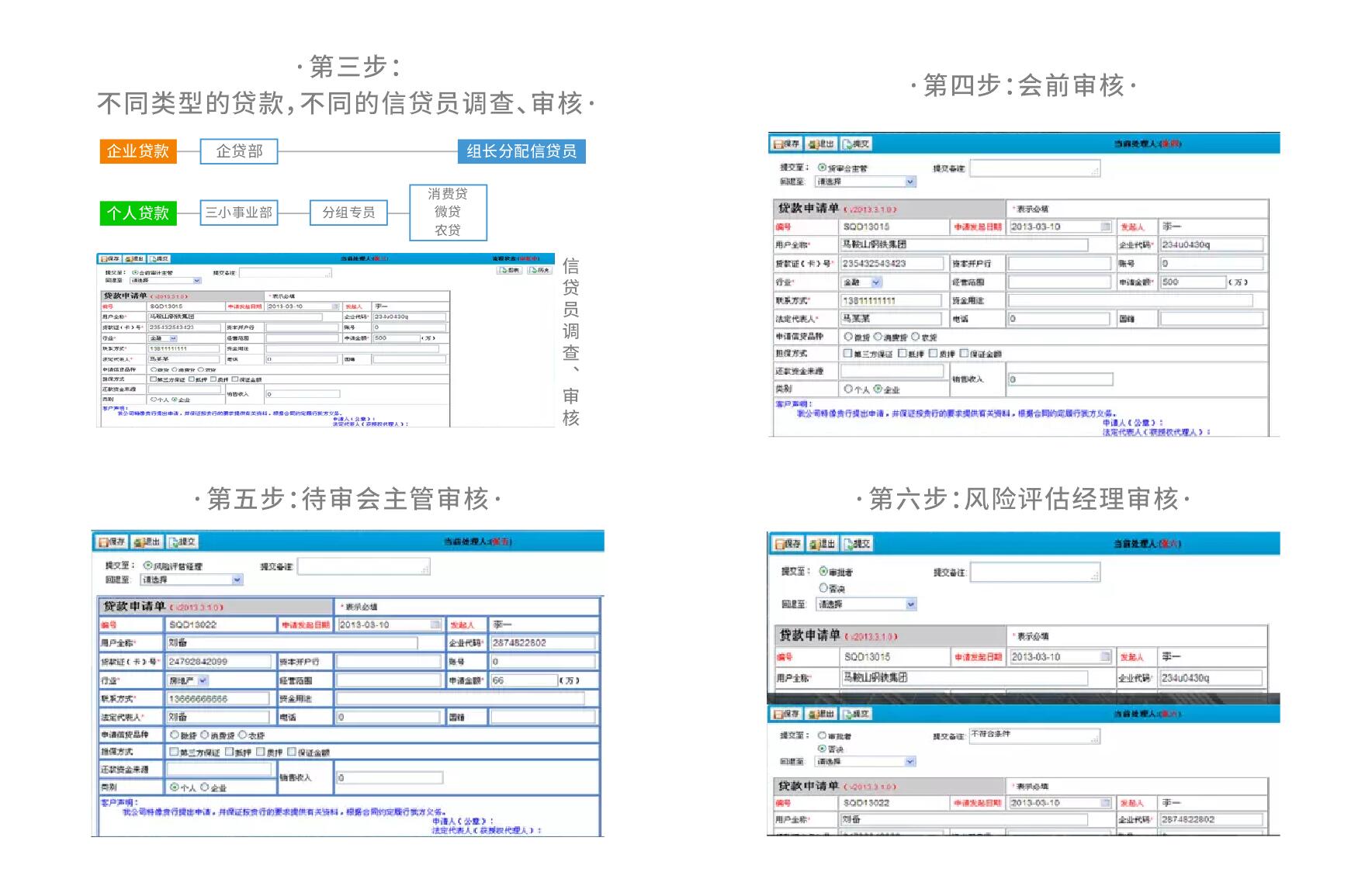The height and width of the screenshot is (872, 1372).
Task: Click the orange 企业贷款 label box
Action: tap(138, 151)
